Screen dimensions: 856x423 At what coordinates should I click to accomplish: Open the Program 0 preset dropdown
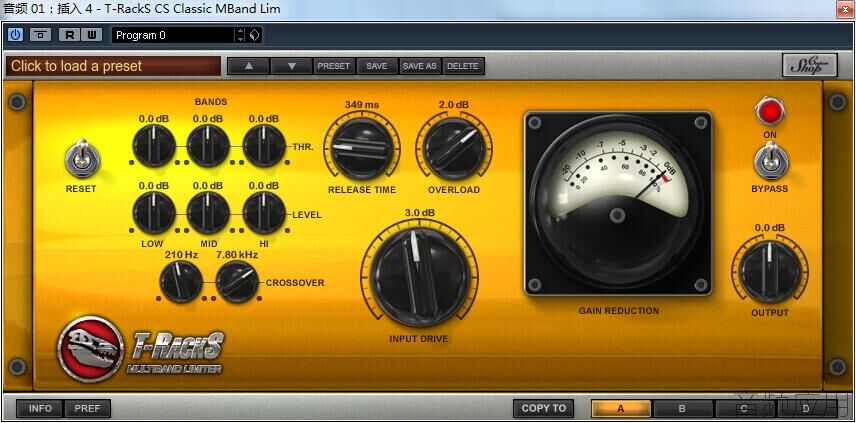pyautogui.click(x=174, y=35)
